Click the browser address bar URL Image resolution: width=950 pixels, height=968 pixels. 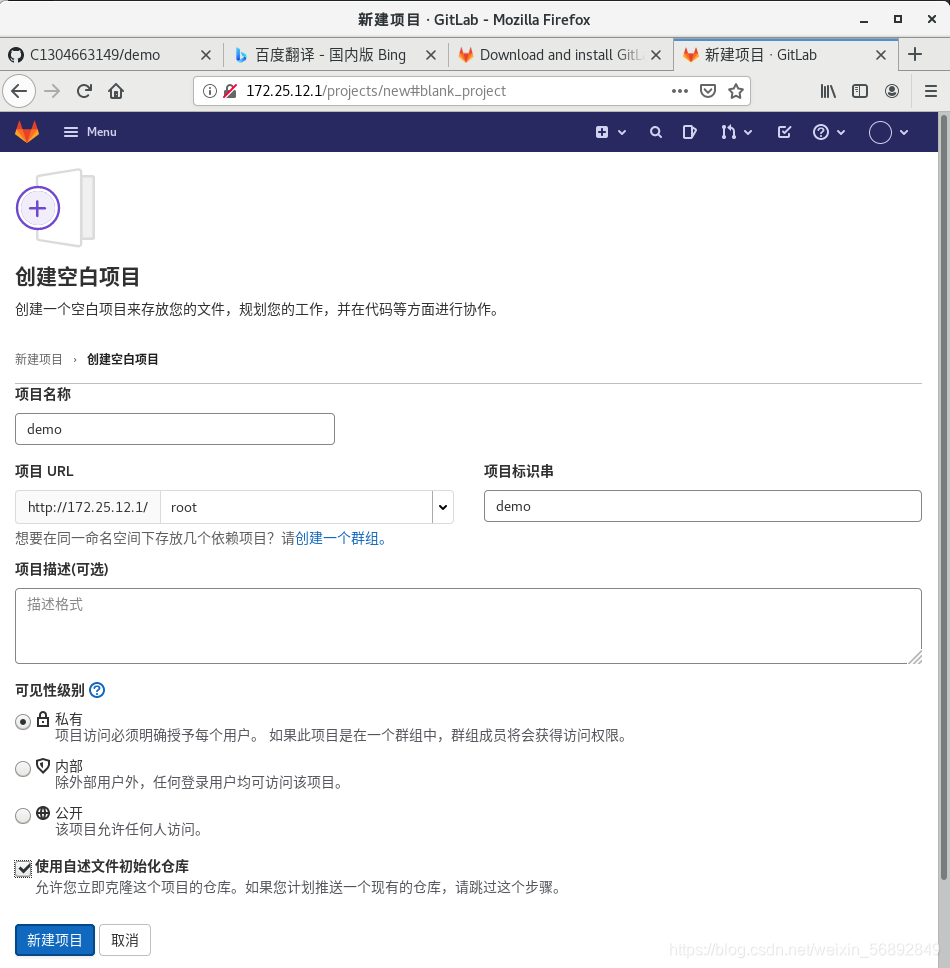(x=376, y=91)
